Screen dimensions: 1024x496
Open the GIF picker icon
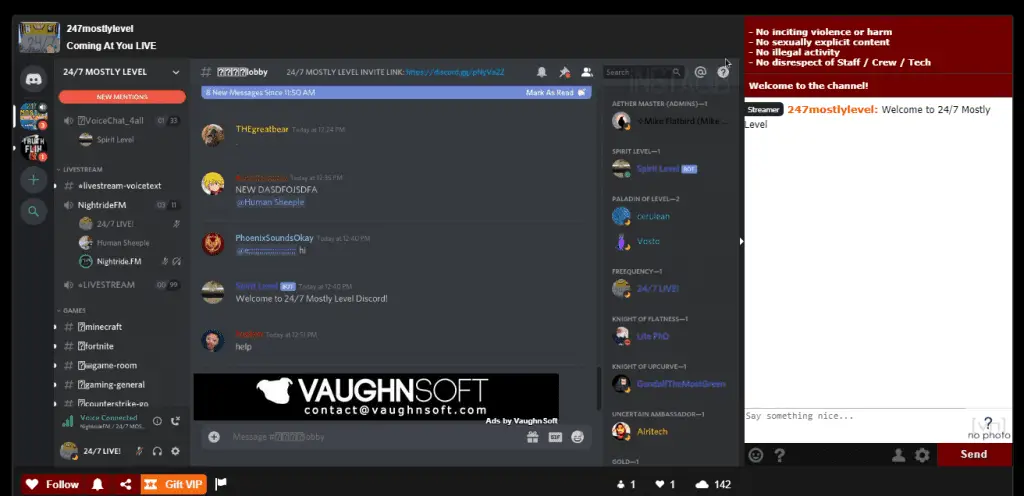pyautogui.click(x=555, y=437)
